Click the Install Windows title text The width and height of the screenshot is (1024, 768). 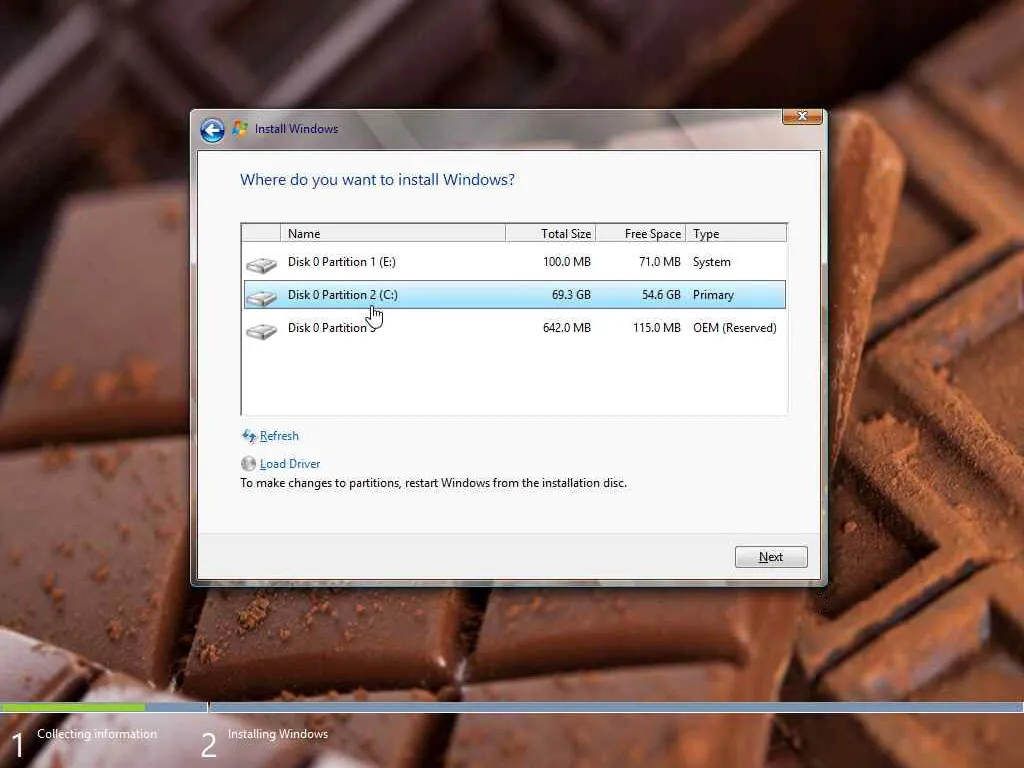point(296,129)
